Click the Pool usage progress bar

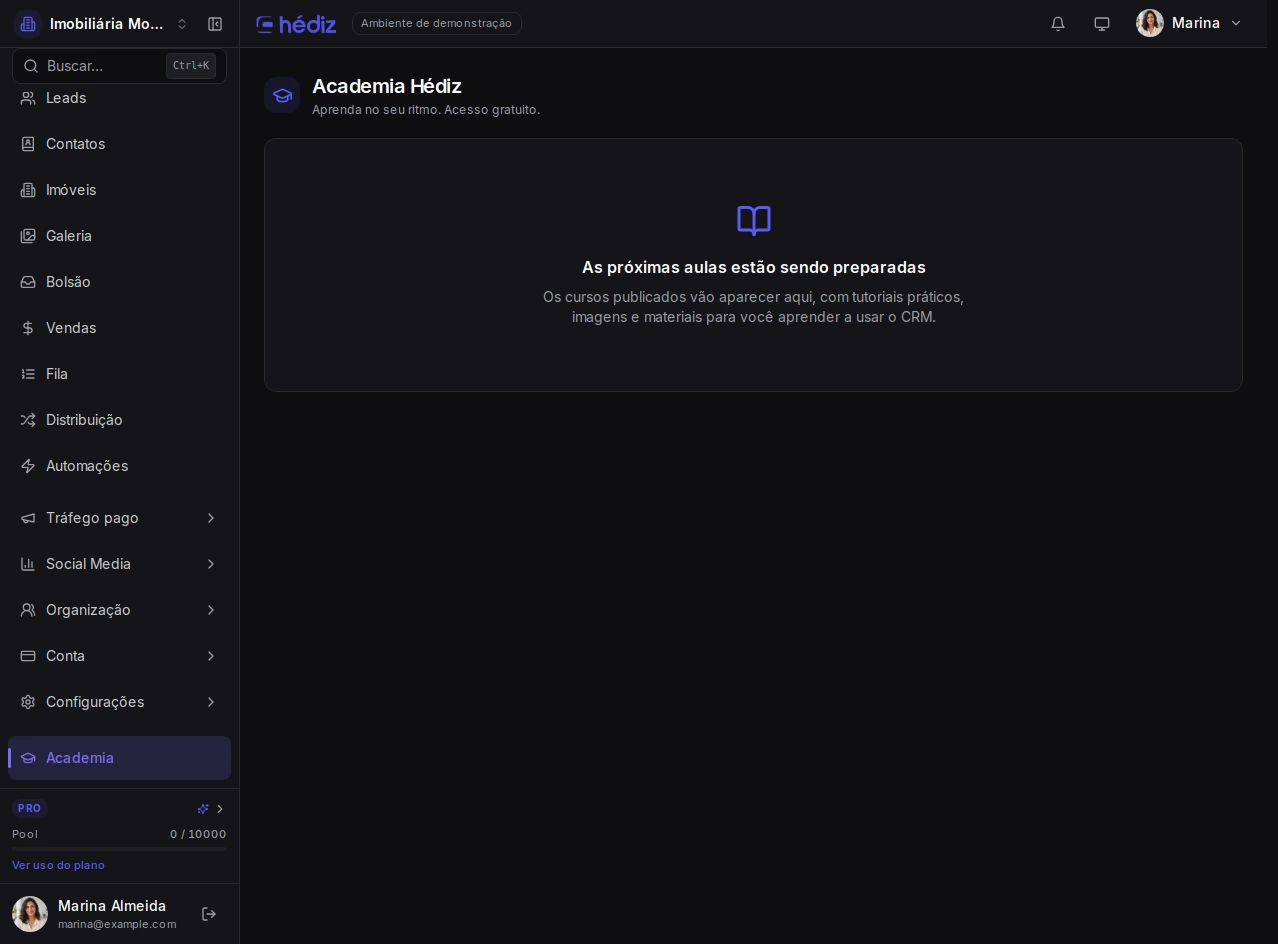click(119, 849)
